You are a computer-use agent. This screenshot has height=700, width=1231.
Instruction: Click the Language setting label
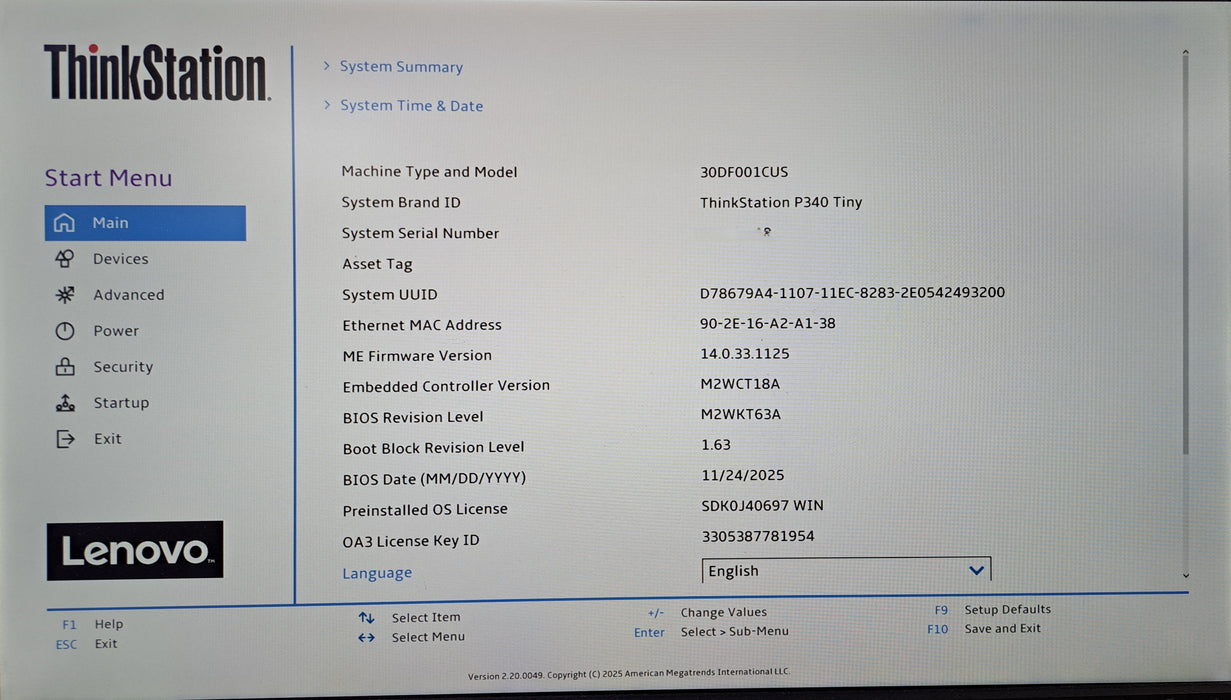tap(377, 573)
